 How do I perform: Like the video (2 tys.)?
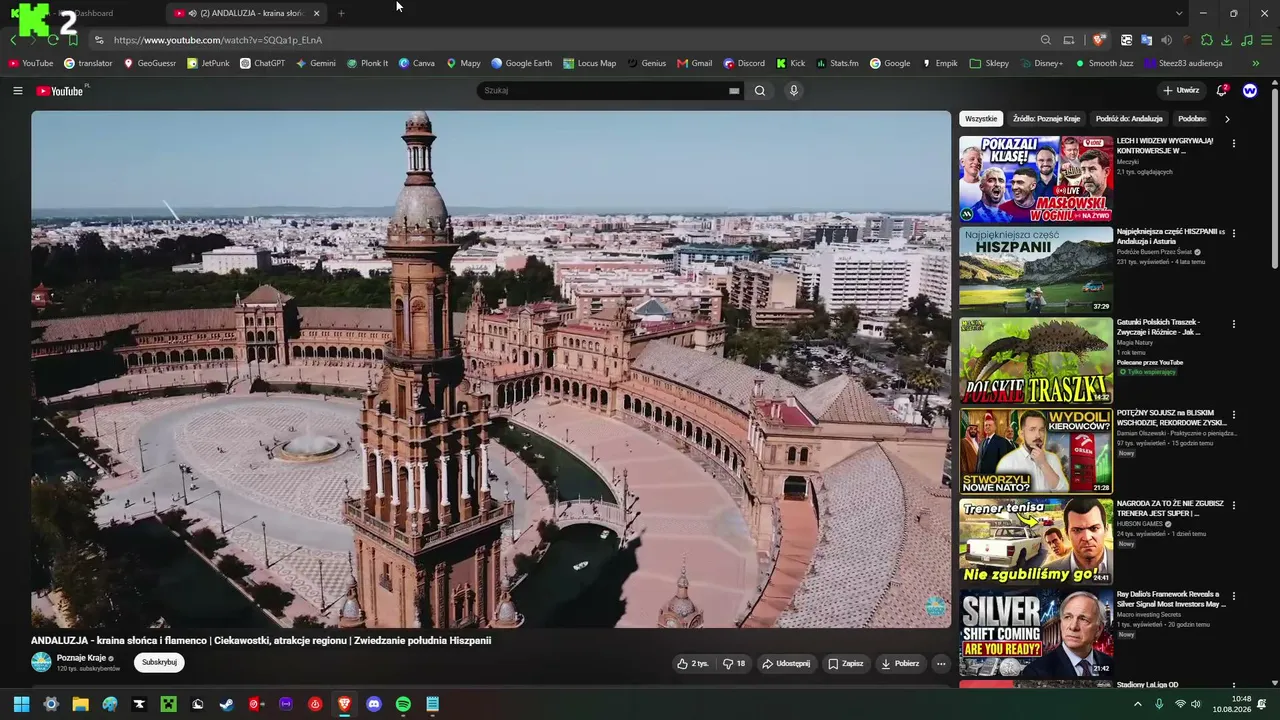point(693,663)
